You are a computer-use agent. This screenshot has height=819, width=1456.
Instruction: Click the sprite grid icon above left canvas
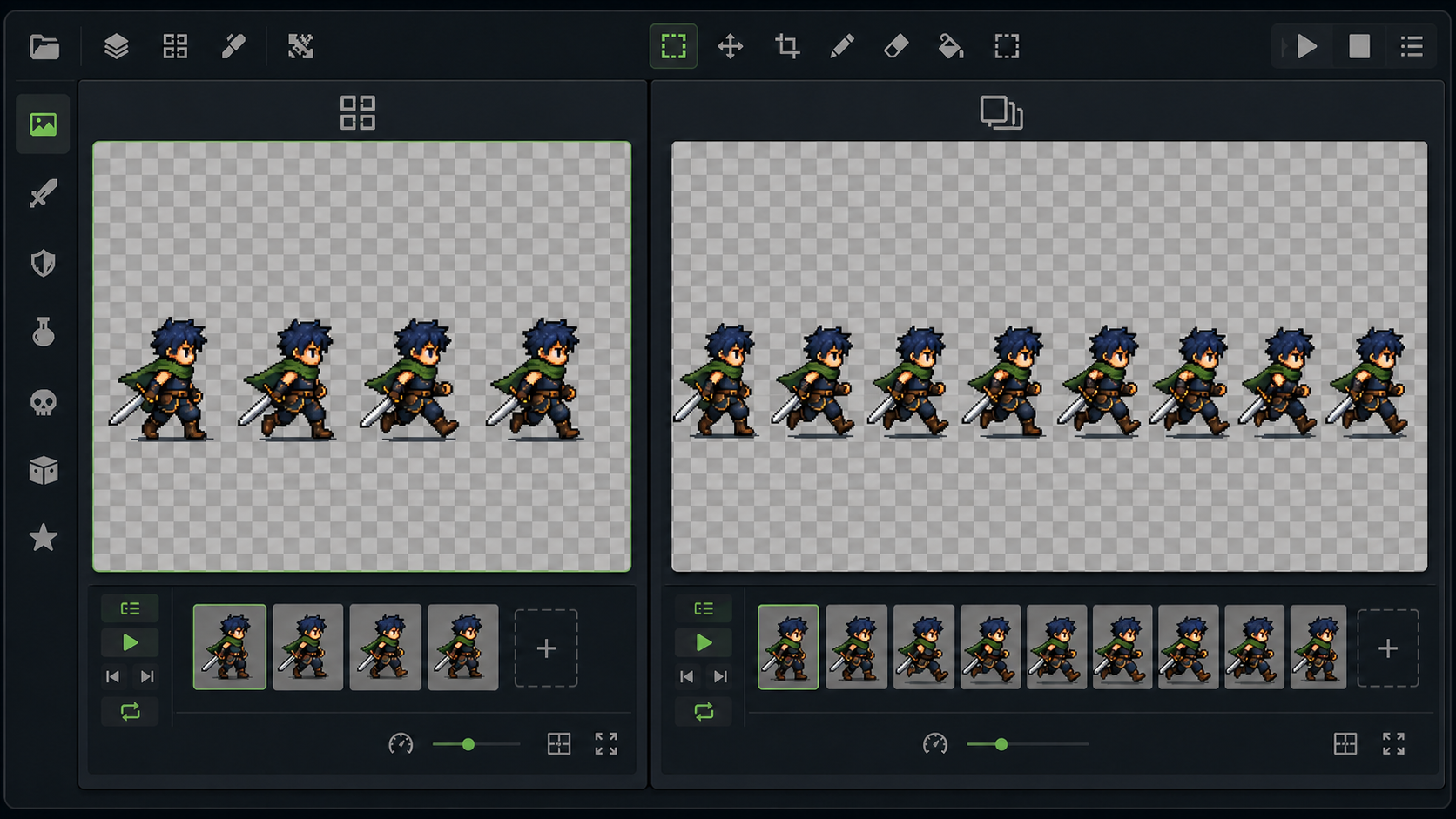tap(358, 113)
